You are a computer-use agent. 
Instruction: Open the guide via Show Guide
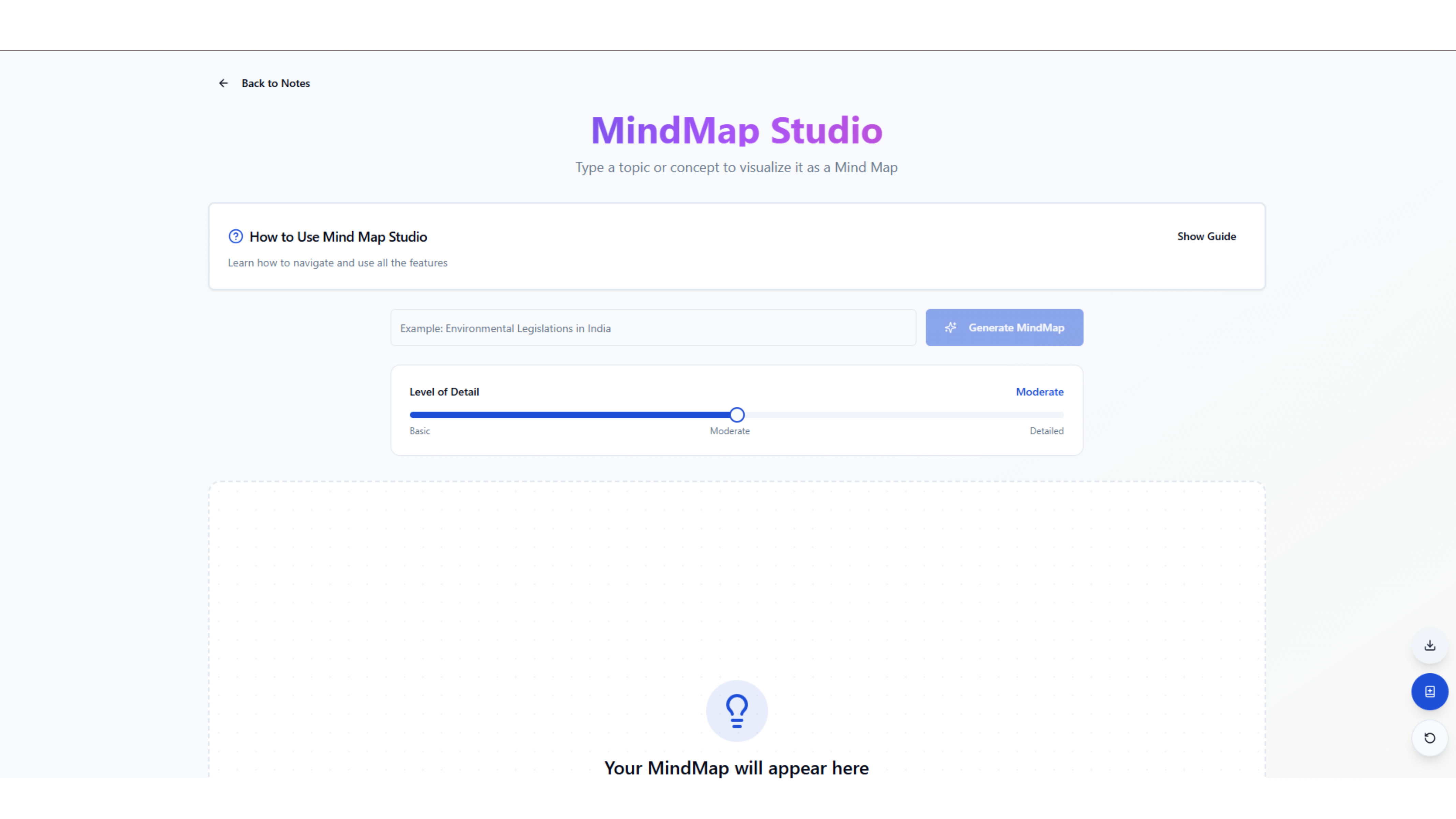click(1207, 236)
